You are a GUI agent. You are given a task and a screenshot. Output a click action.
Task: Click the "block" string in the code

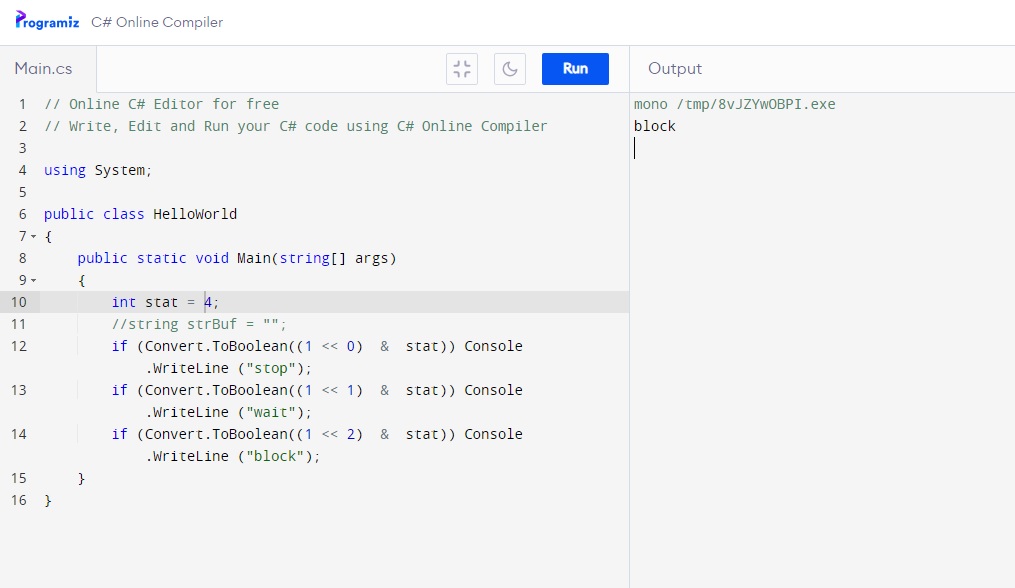click(275, 456)
